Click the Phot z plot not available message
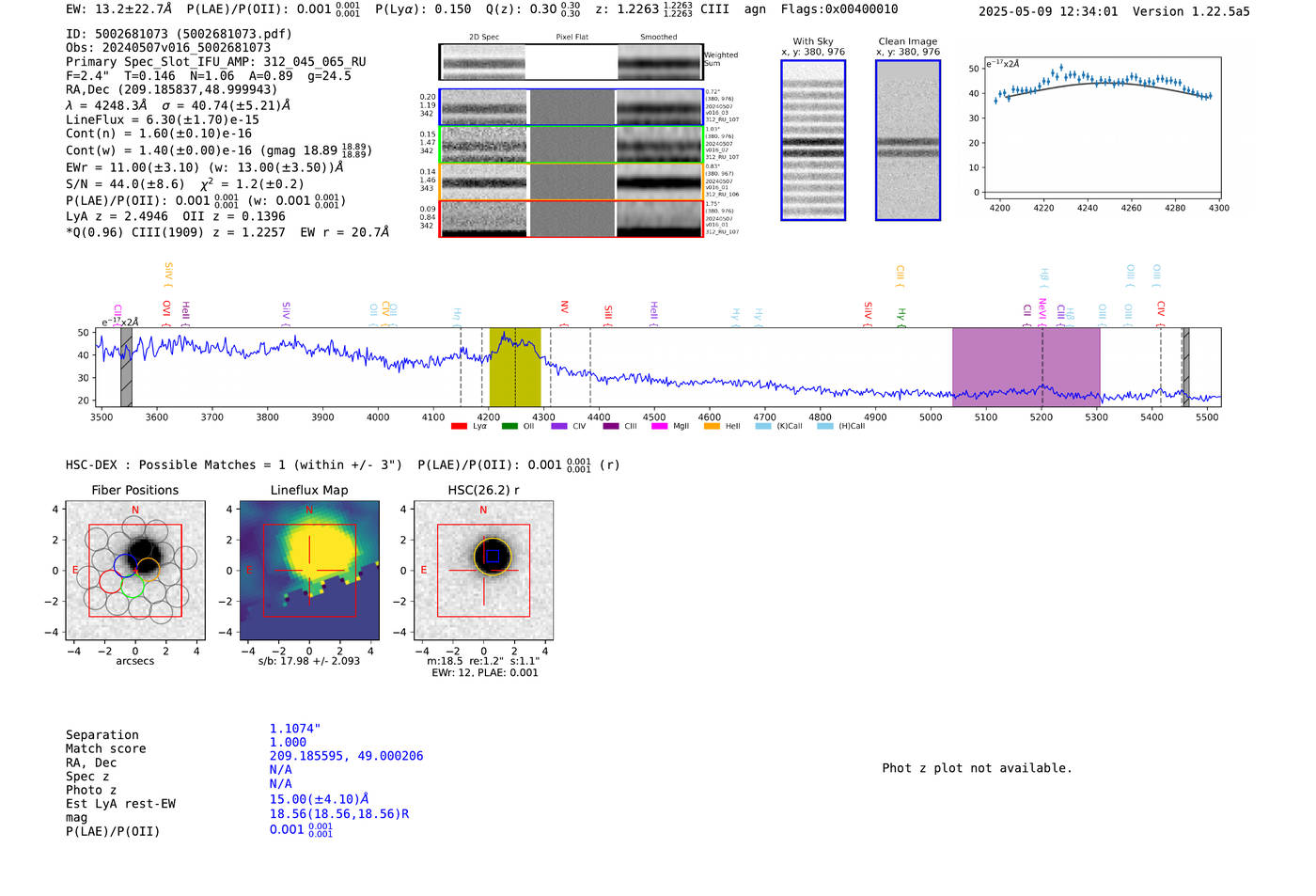1316x896 pixels. coord(977,768)
